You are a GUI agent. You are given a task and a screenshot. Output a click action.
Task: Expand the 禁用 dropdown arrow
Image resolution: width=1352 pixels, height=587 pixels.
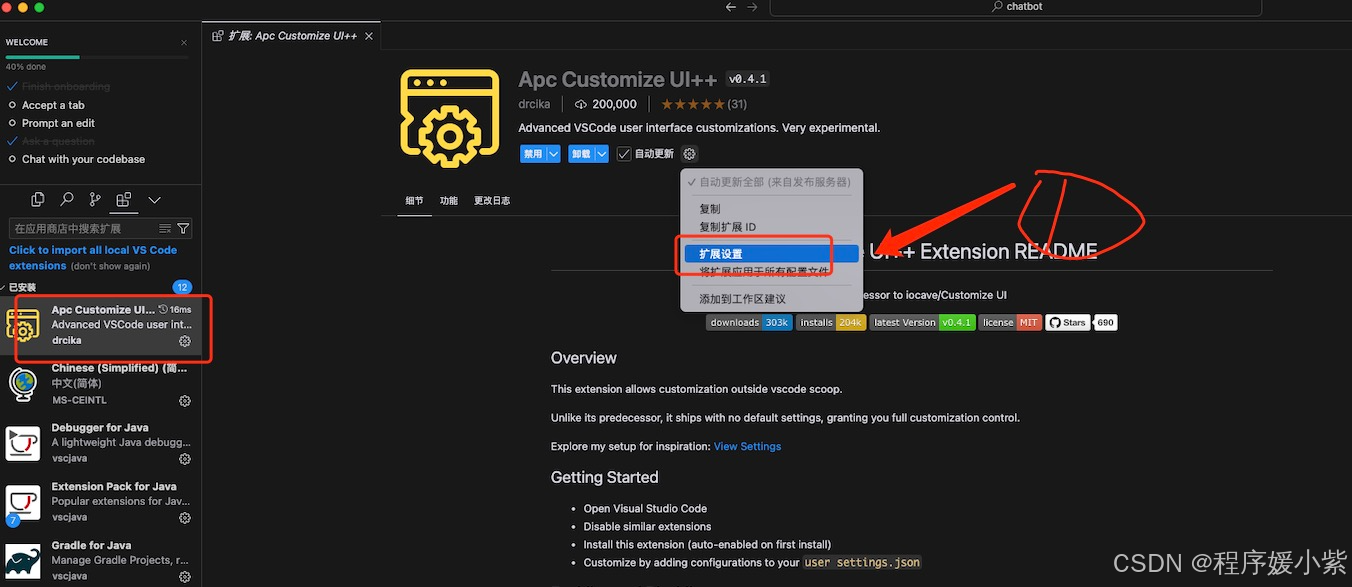click(x=553, y=154)
